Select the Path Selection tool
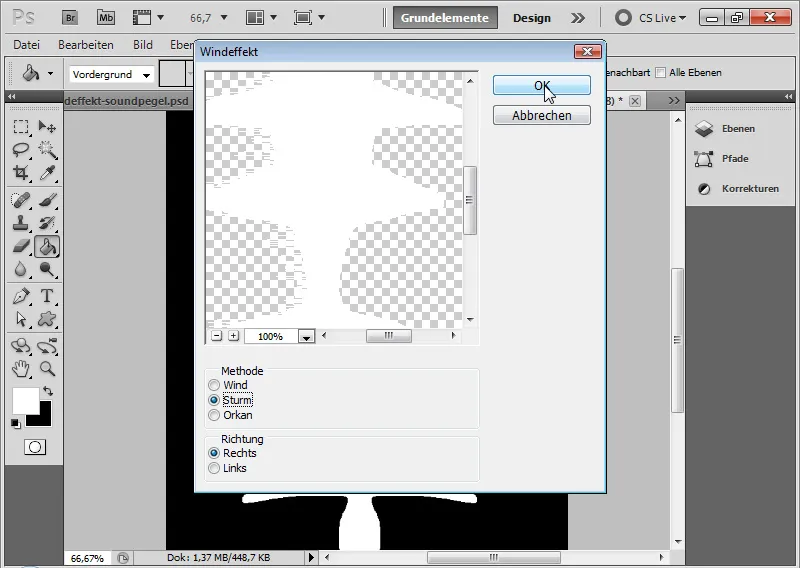The height and width of the screenshot is (568, 800). pyautogui.click(x=21, y=319)
